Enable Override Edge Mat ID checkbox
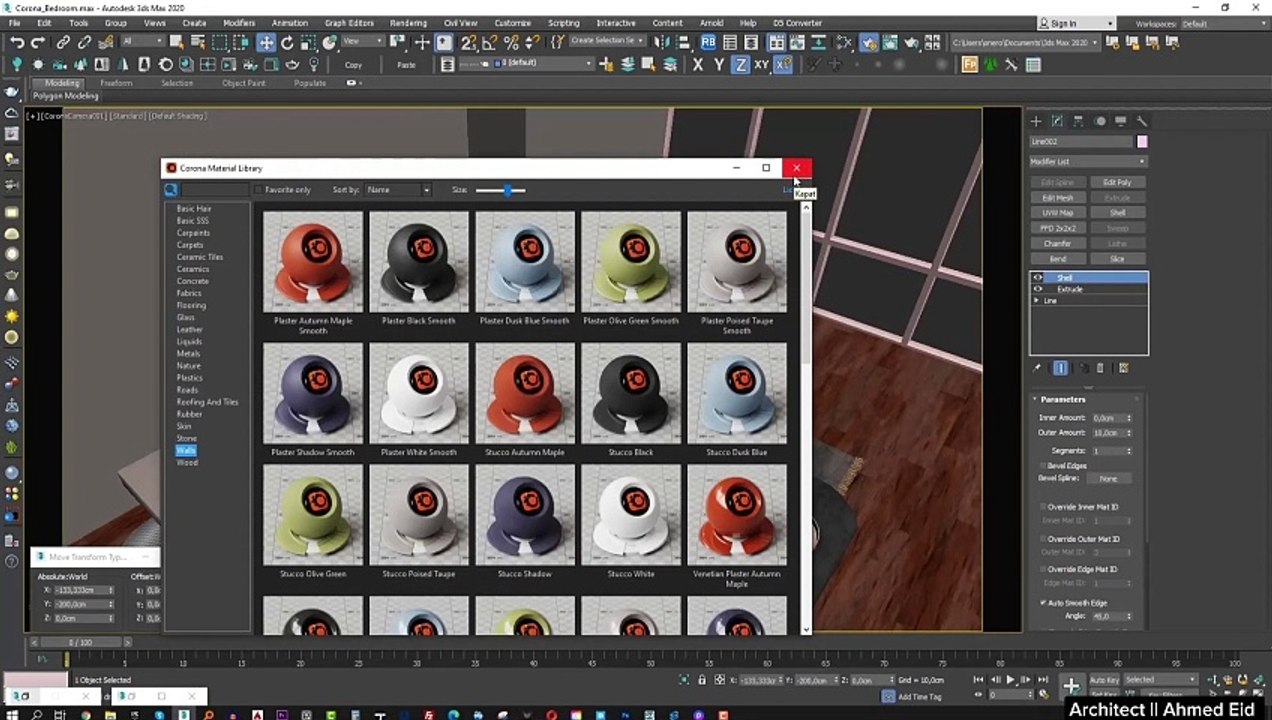Screen dimensions: 1272x720 pos(1043,569)
